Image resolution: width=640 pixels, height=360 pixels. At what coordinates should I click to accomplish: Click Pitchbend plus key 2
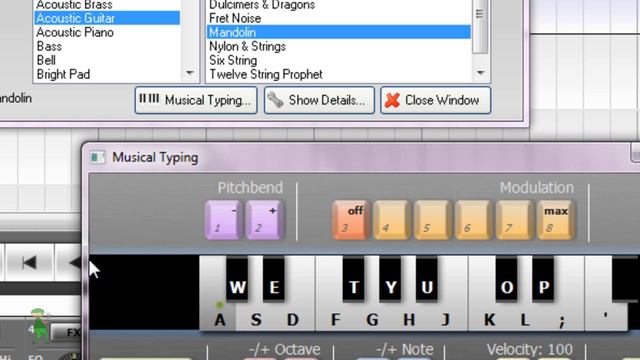tap(264, 220)
